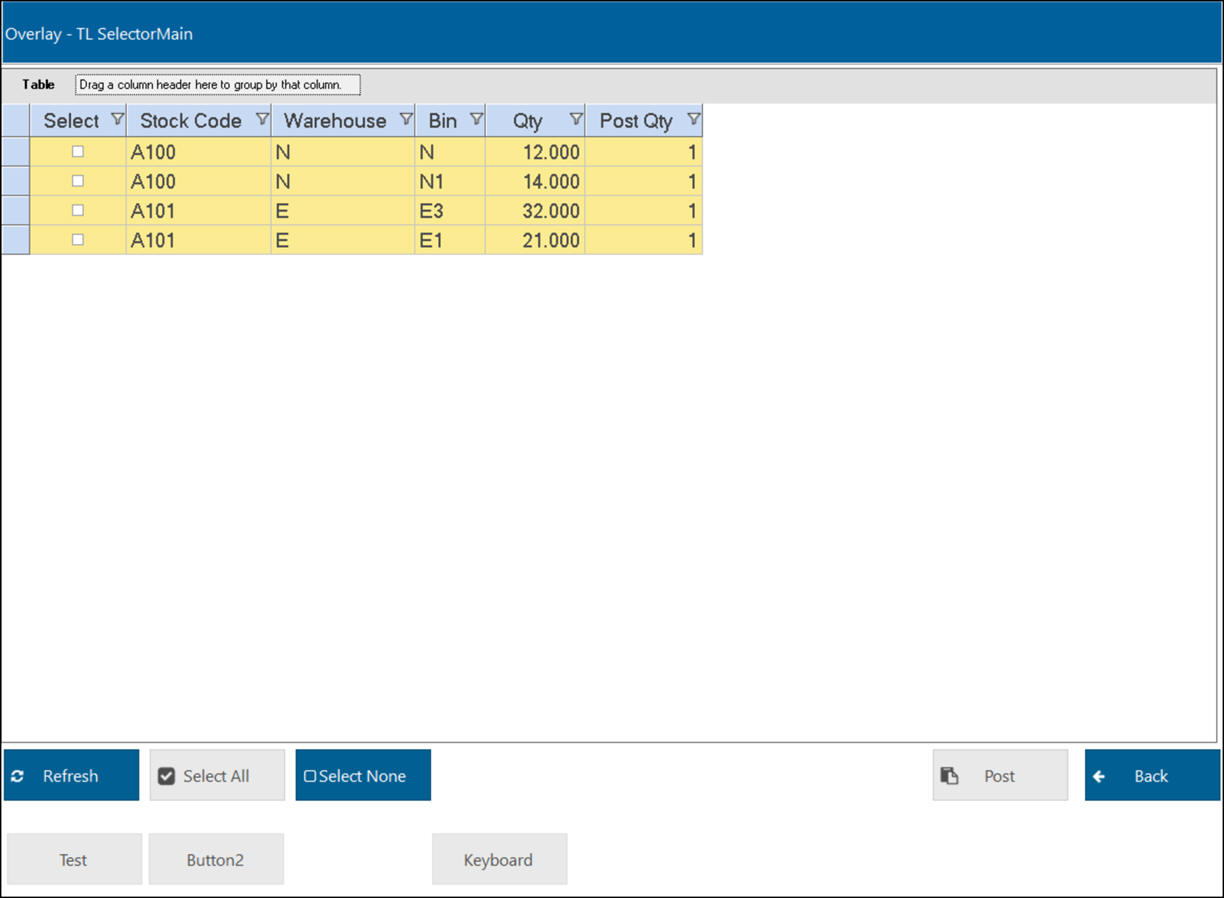Viewport: 1224px width, 898px height.
Task: Click the Test button
Action: pos(74,859)
